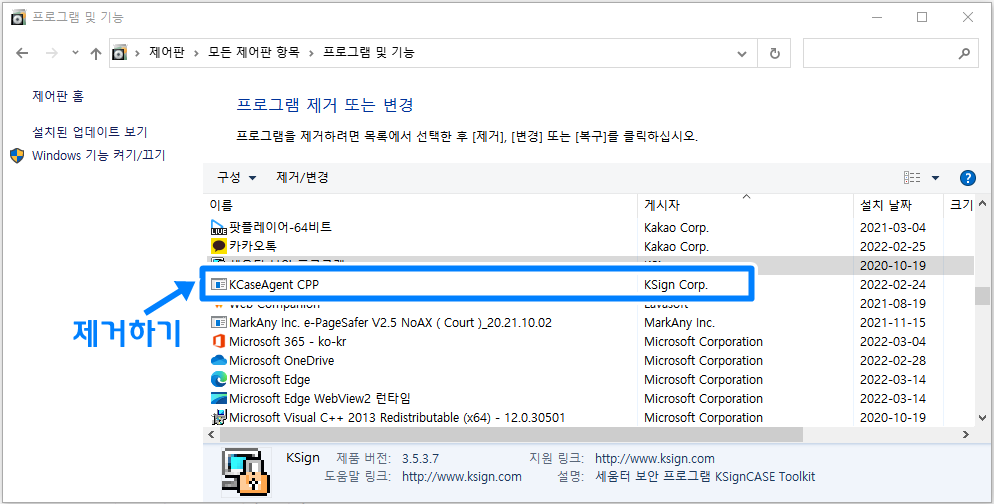Viewport: 994px width, 504px height.
Task: Click install date 2021-11-15
Action: 893,322
